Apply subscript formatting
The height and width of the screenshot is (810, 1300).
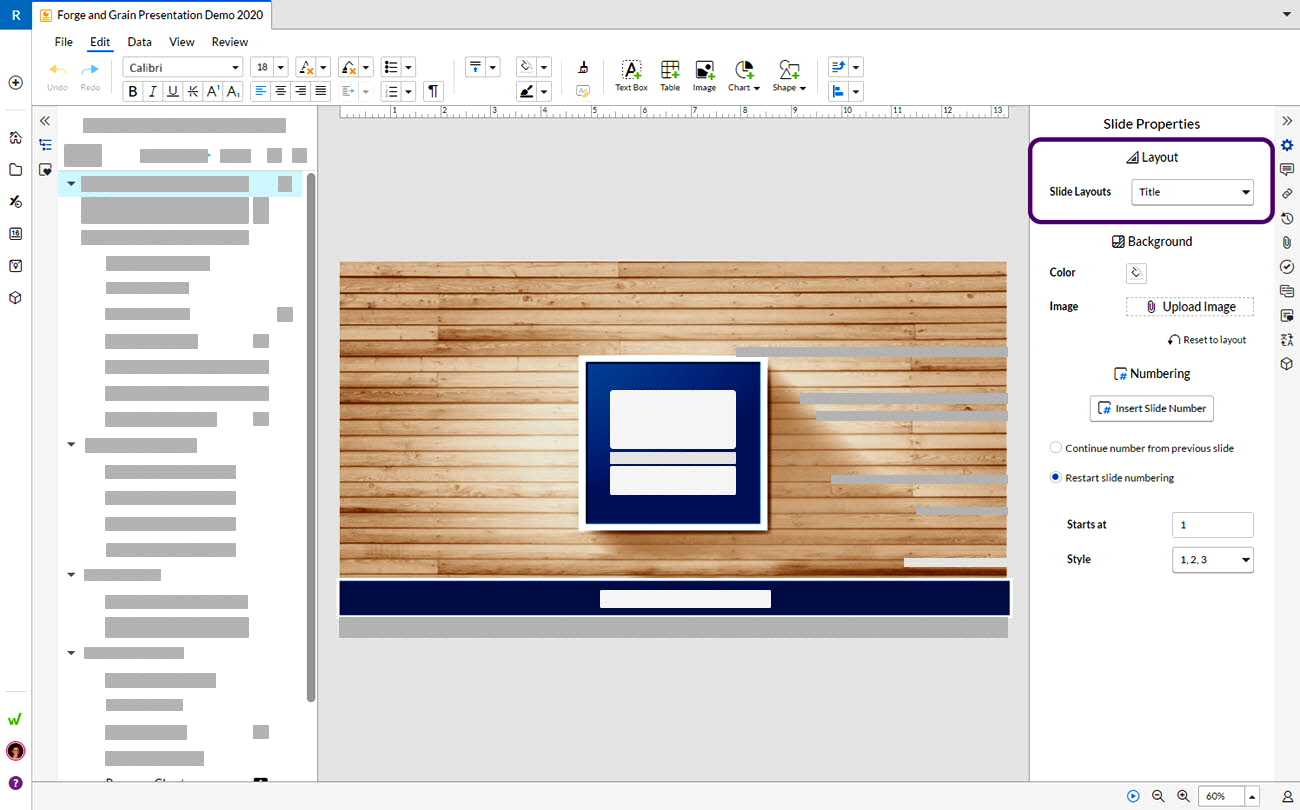(x=232, y=91)
